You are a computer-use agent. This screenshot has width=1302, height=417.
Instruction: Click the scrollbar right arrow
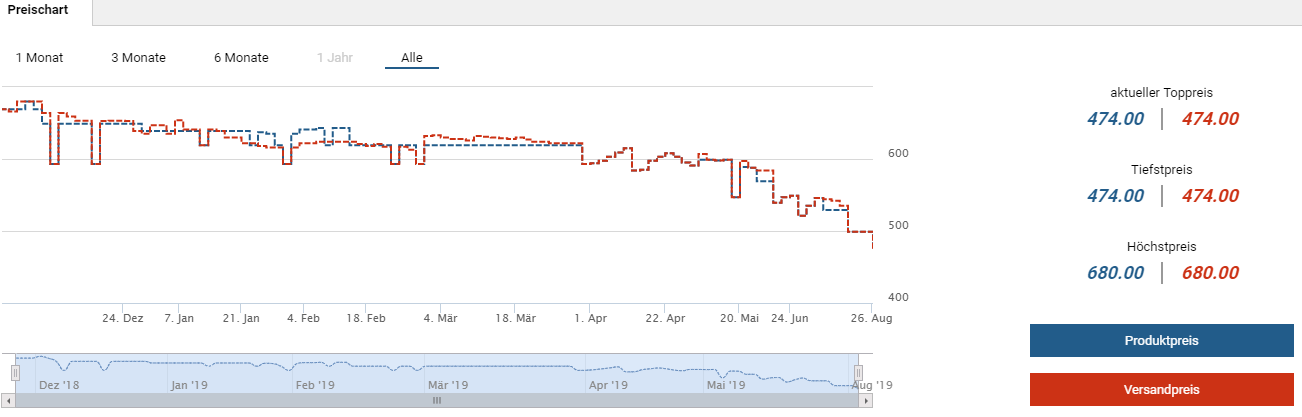[x=866, y=400]
